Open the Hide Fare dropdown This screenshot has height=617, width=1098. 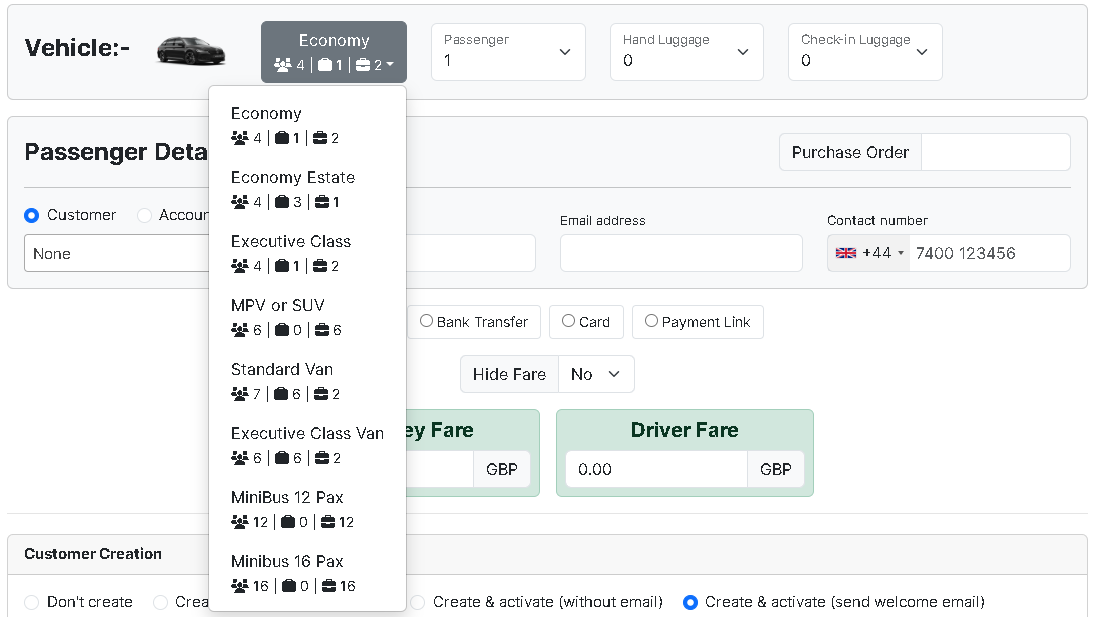coord(596,374)
